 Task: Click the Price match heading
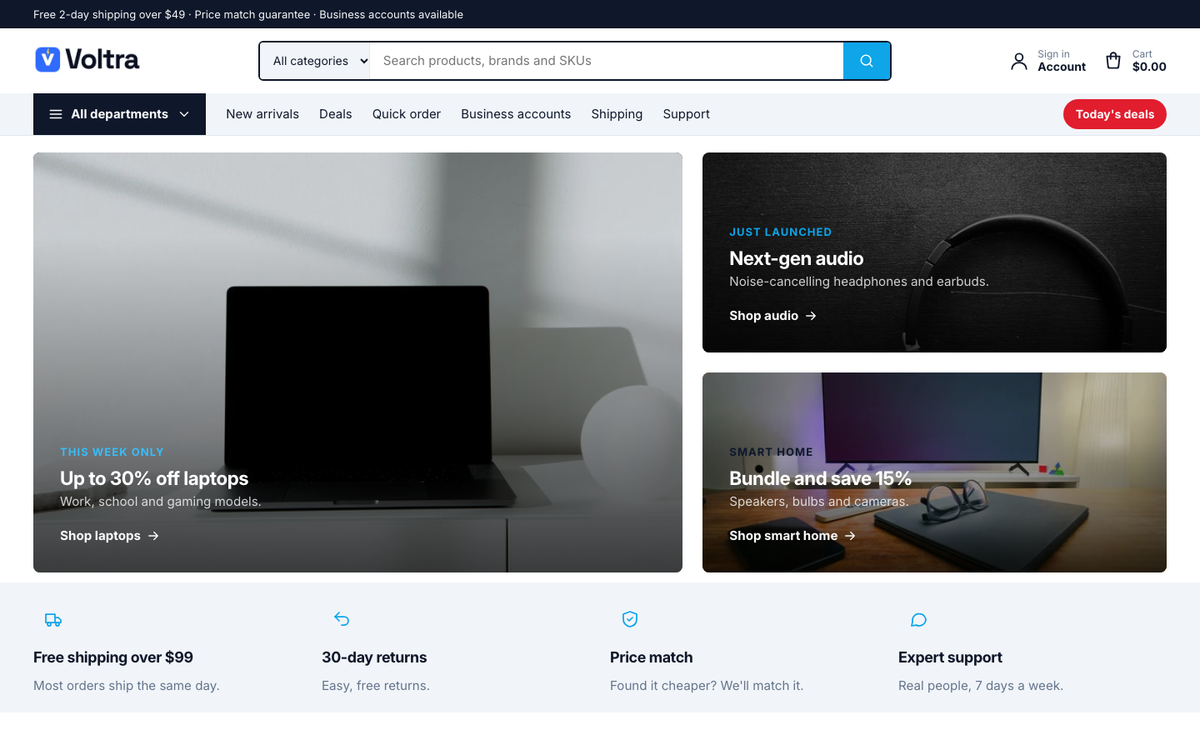click(x=651, y=657)
